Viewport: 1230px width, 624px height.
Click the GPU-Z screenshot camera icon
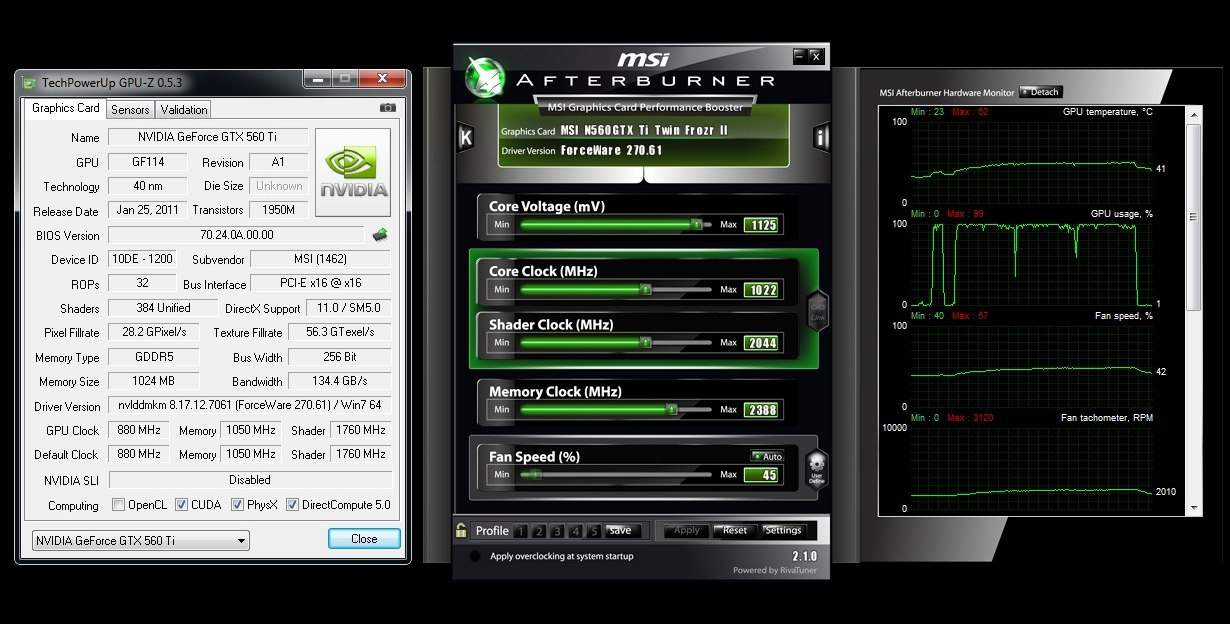388,108
